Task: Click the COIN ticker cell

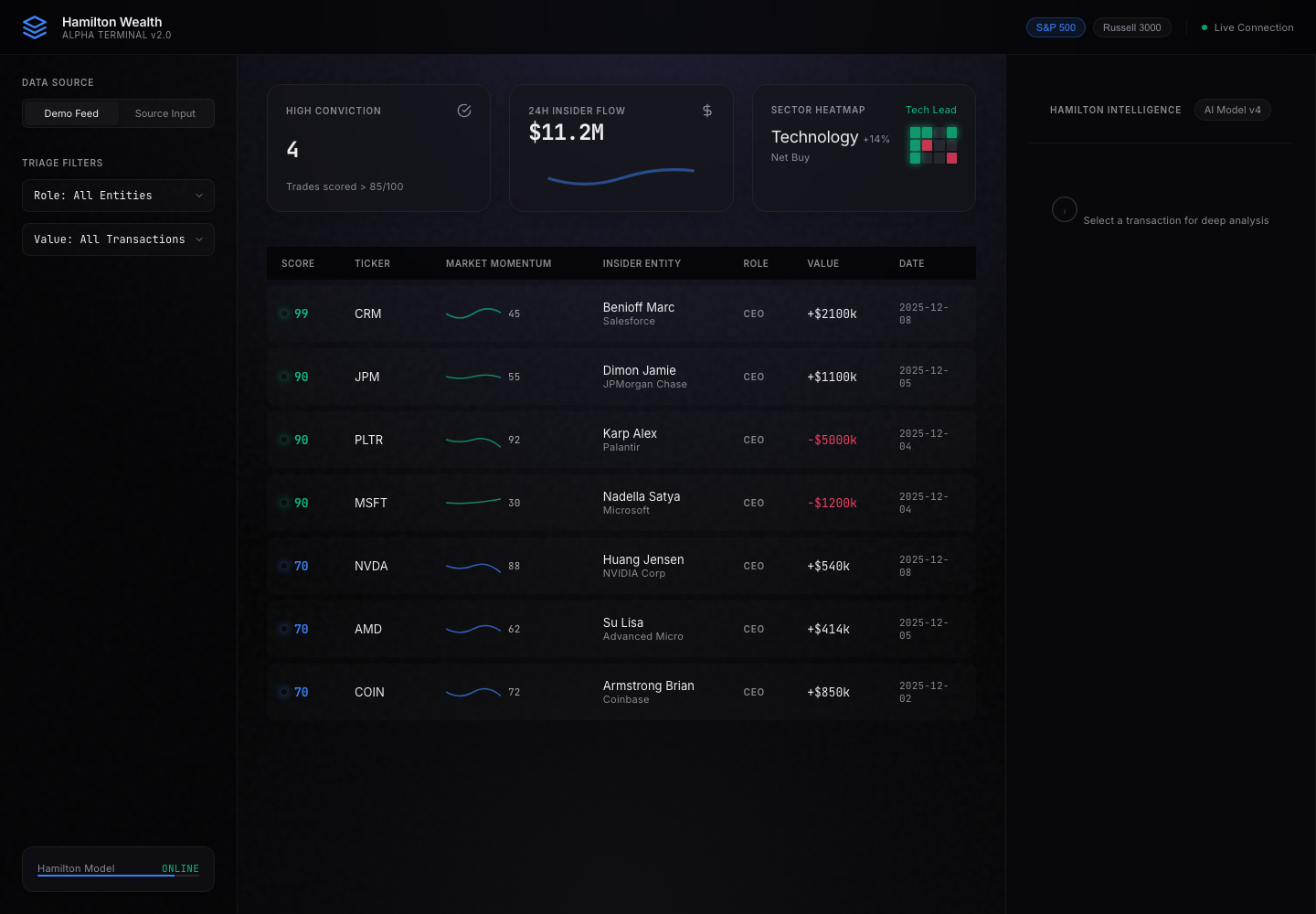Action: 369,692
